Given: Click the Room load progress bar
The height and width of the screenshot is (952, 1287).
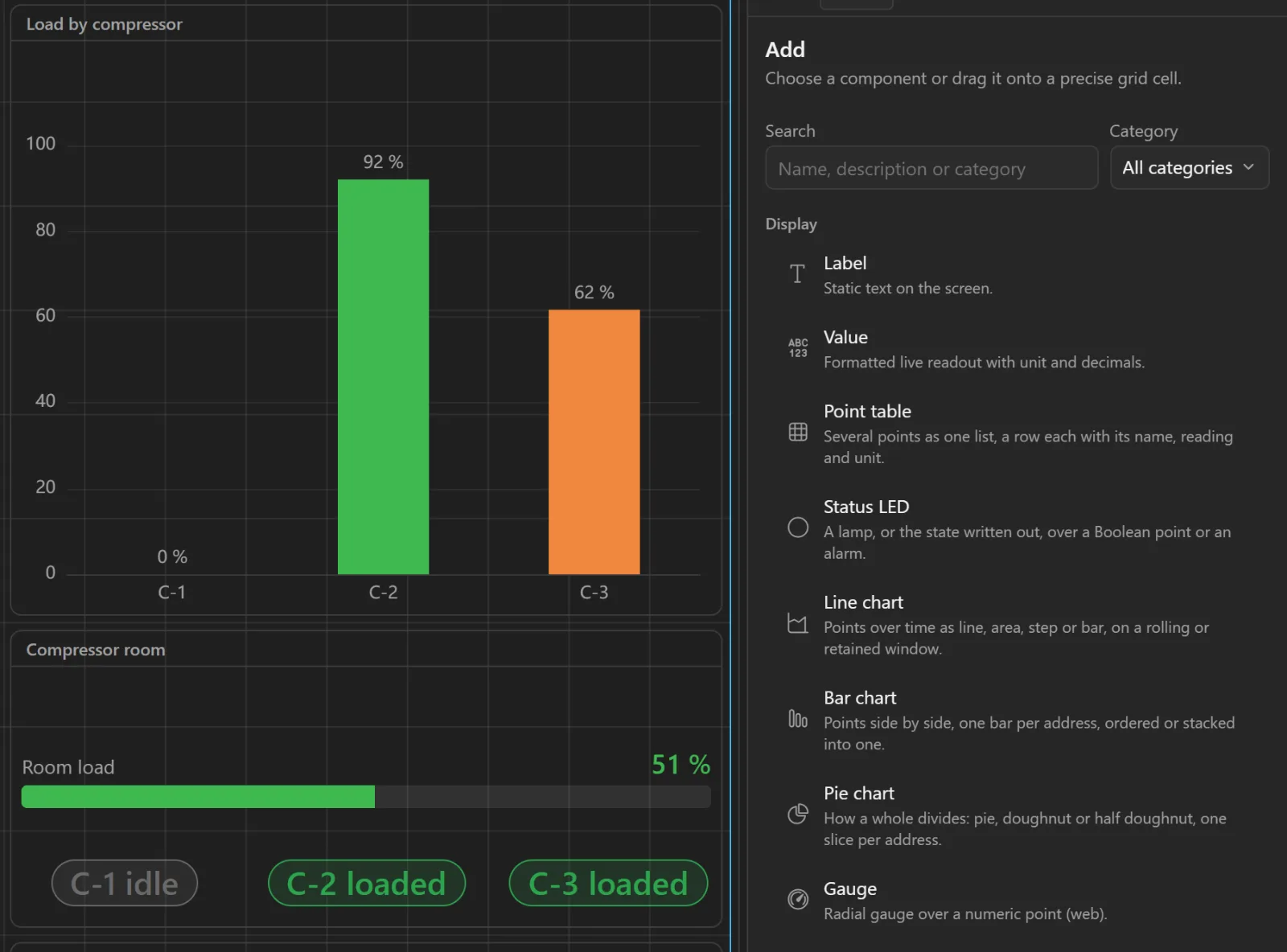Looking at the screenshot, I should tap(366, 797).
